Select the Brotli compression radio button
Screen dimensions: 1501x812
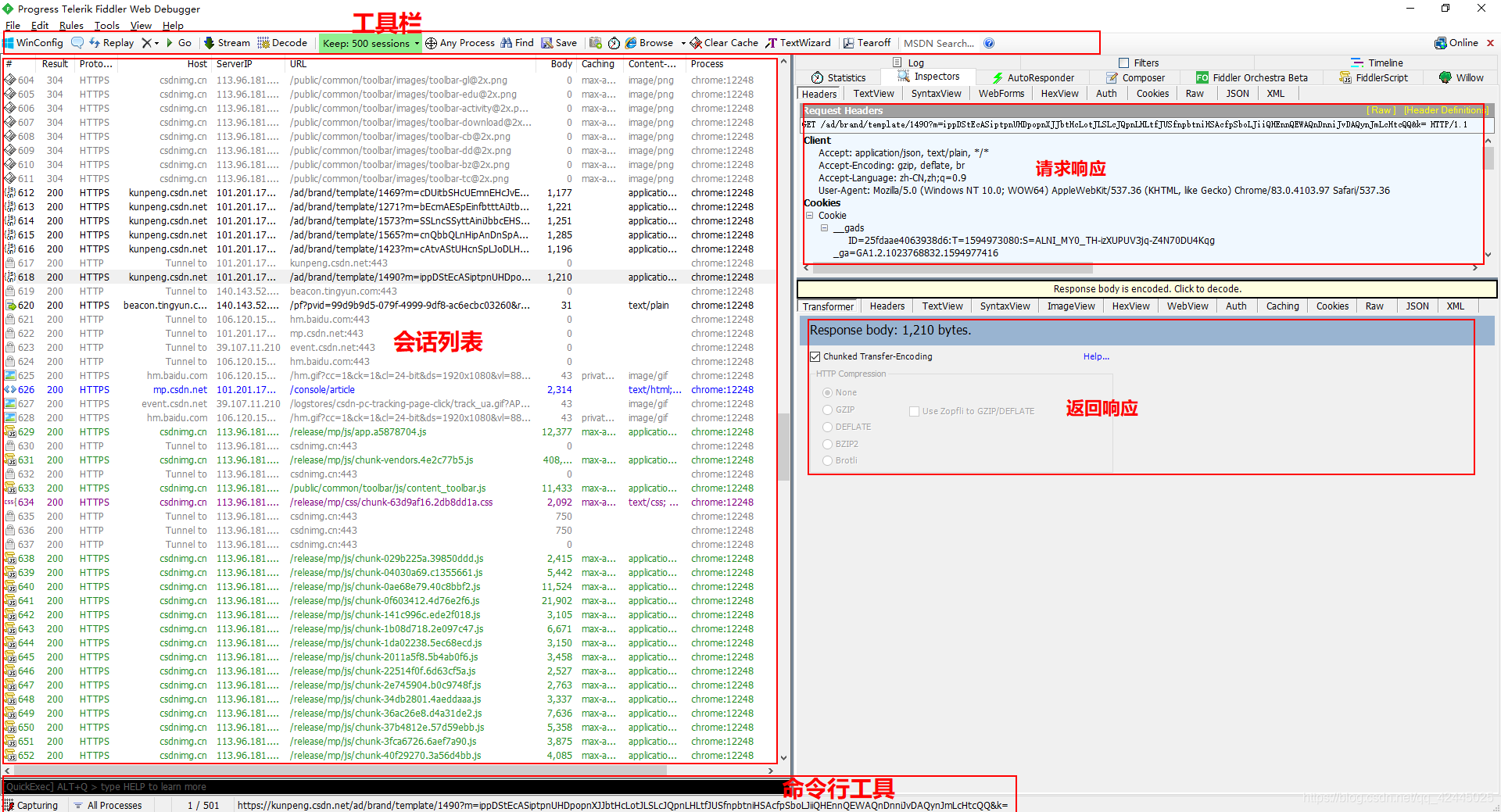coord(827,460)
